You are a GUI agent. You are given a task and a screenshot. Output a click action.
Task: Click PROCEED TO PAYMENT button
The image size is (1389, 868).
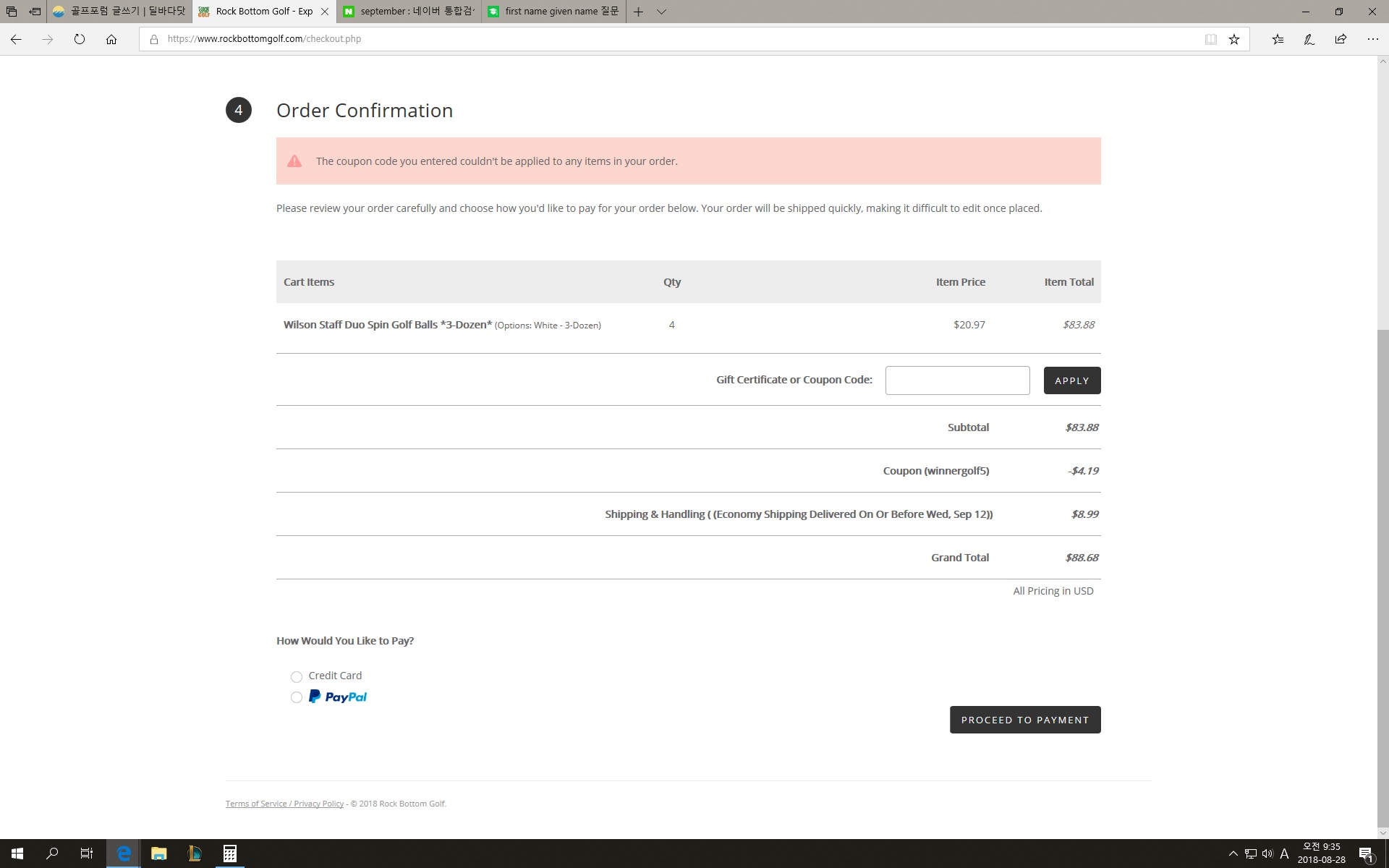pyautogui.click(x=1024, y=720)
